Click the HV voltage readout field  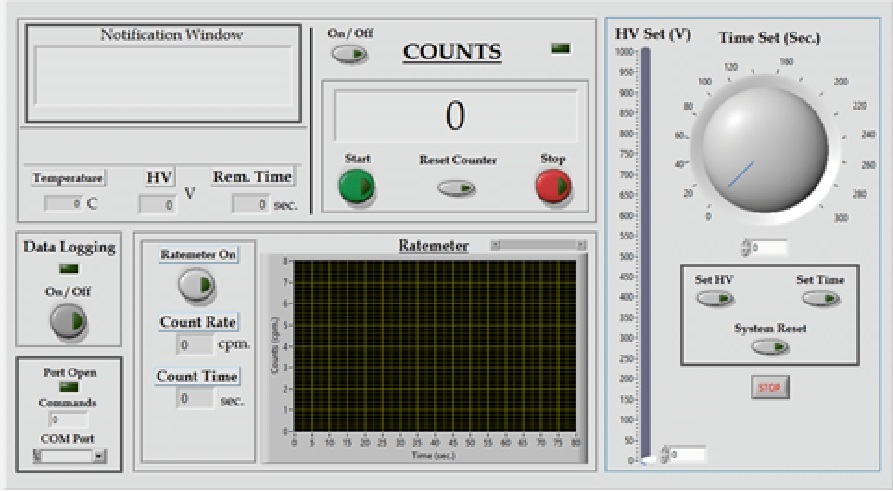(x=157, y=204)
